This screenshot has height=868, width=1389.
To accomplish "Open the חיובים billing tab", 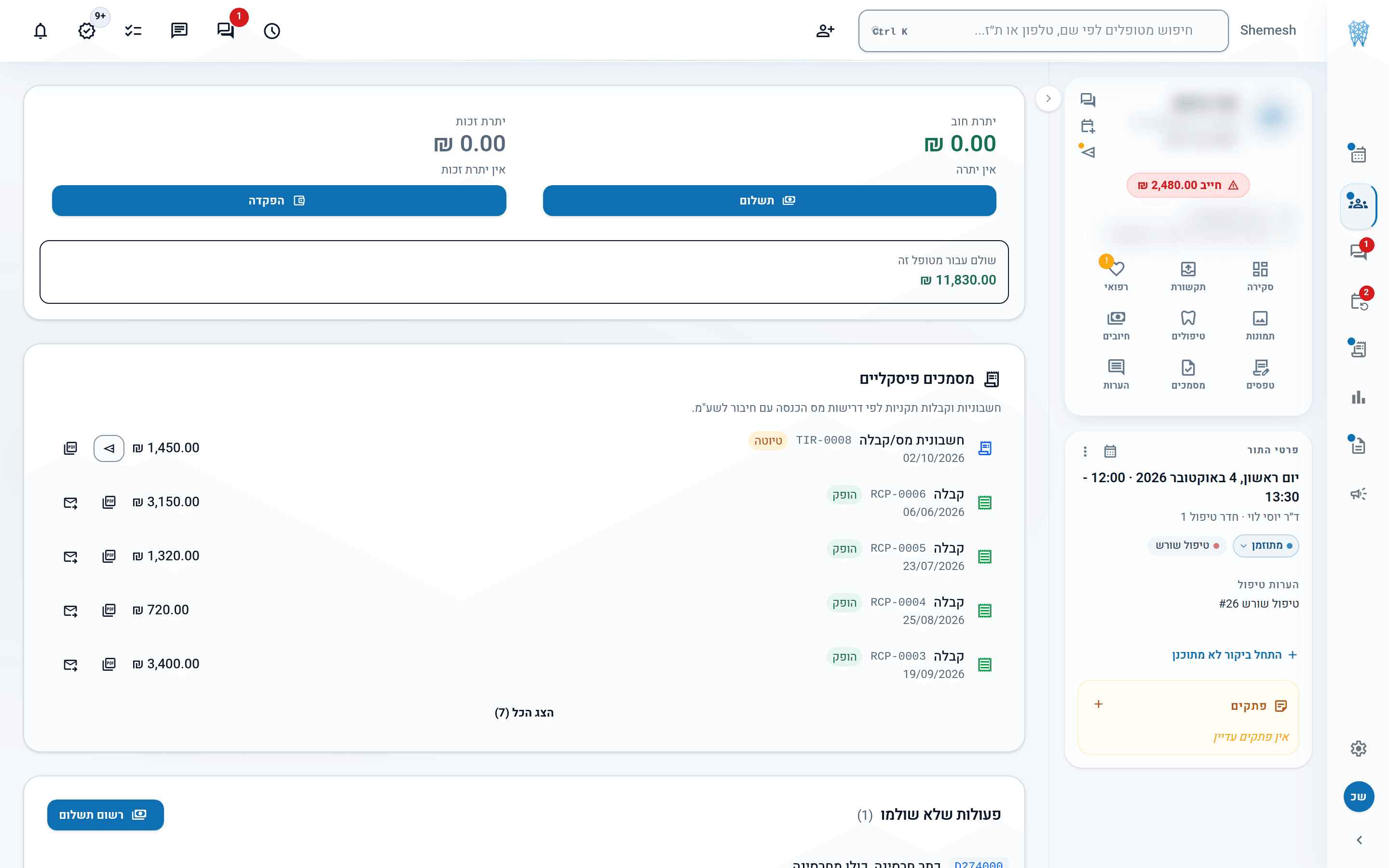I will click(1116, 325).
